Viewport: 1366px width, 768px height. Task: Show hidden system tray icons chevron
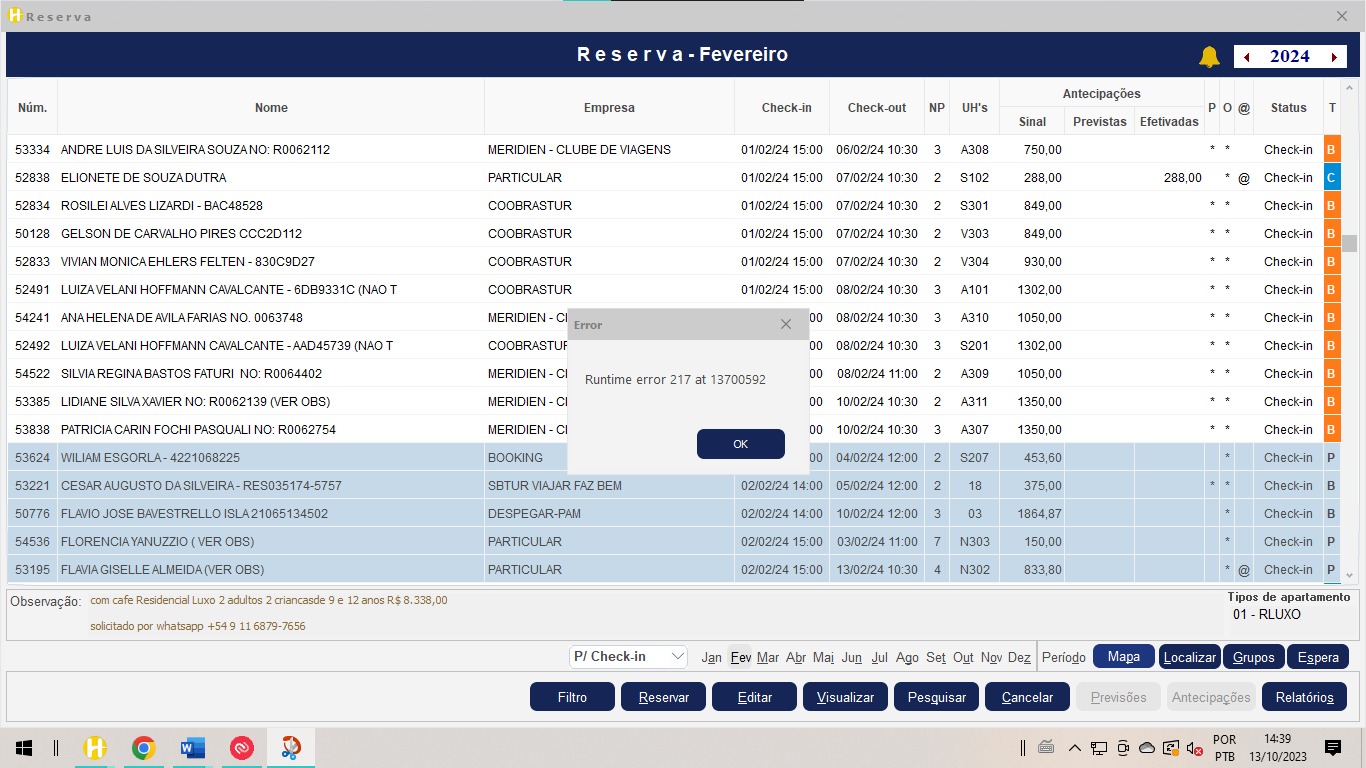pyautogui.click(x=1075, y=748)
